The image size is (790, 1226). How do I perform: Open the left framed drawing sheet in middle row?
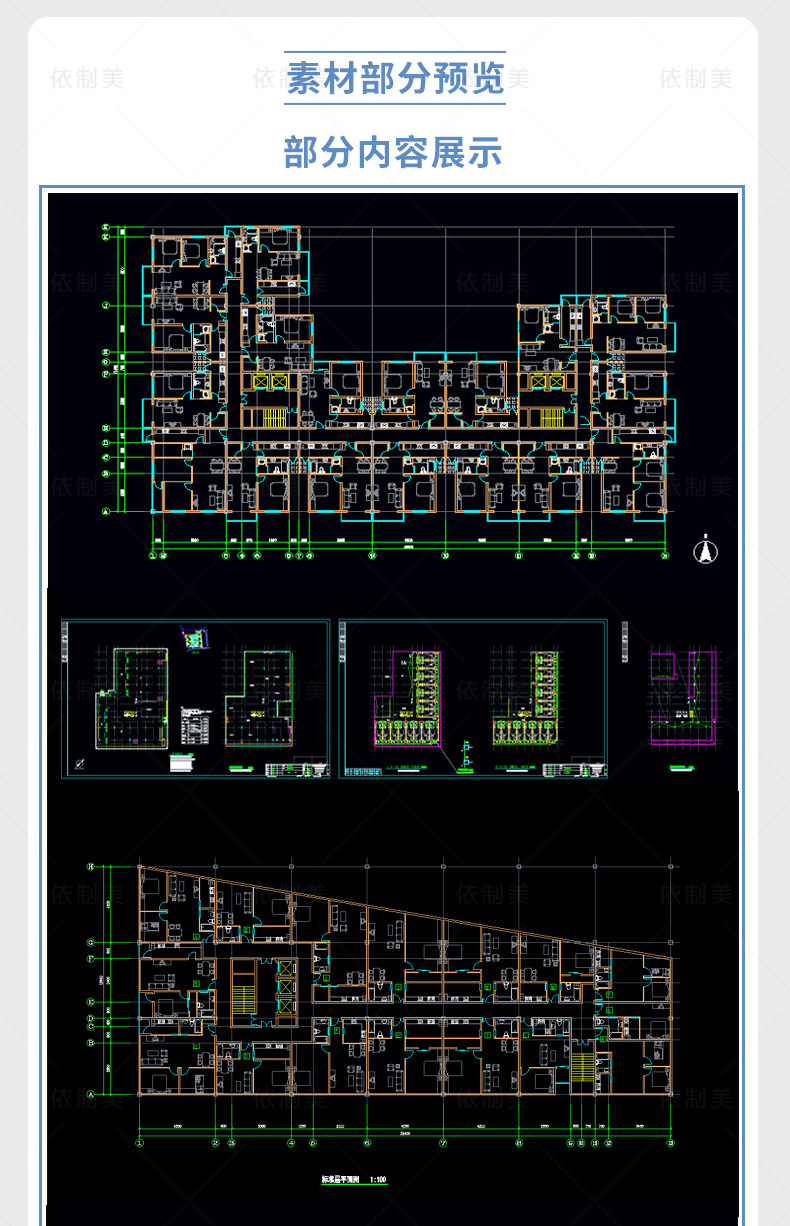(196, 700)
